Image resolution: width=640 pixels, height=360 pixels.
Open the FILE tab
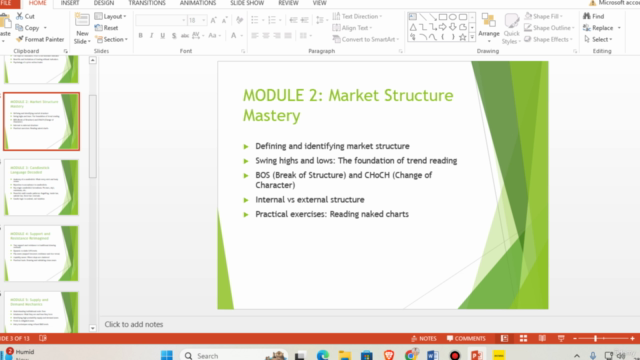coord(7,3)
